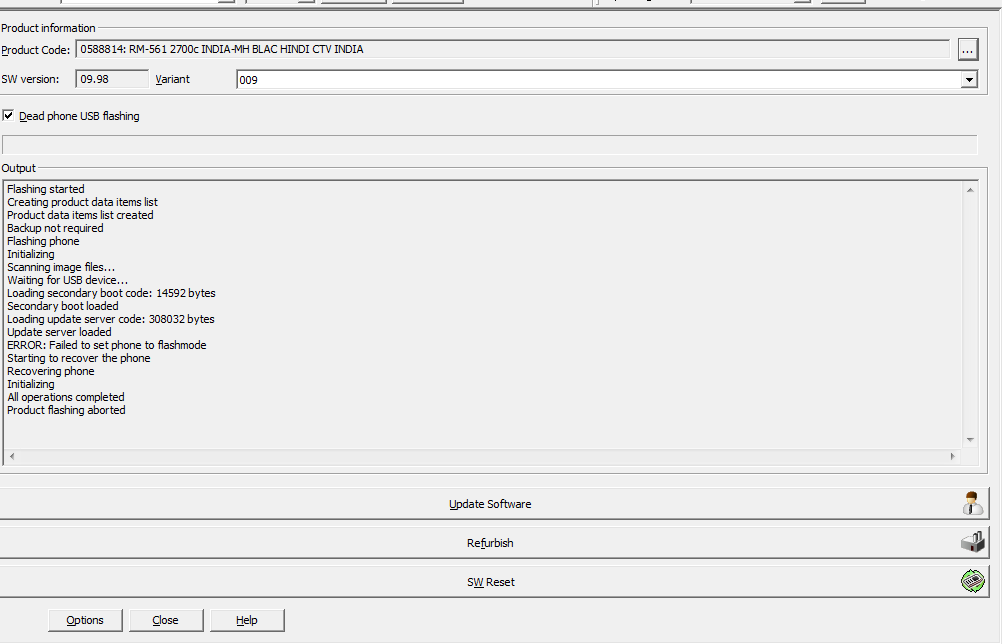Click the Update Software technician icon
Image resolution: width=1002 pixels, height=644 pixels.
[x=973, y=503]
